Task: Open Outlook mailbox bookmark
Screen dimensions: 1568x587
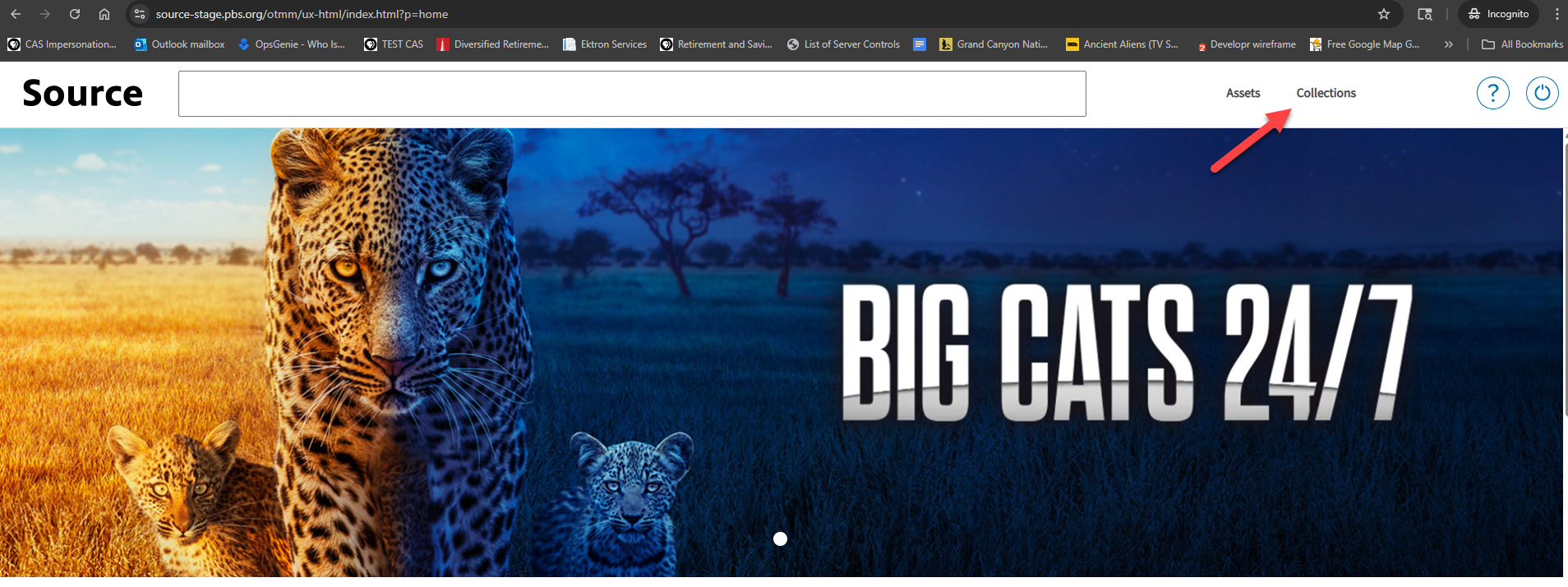Action: click(179, 44)
